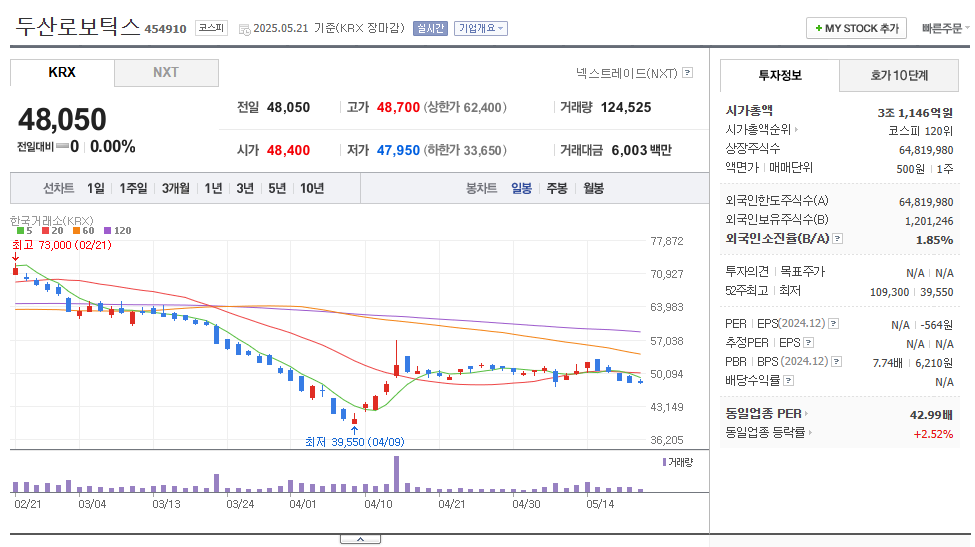Switch to the KRX tab

(x=62, y=72)
